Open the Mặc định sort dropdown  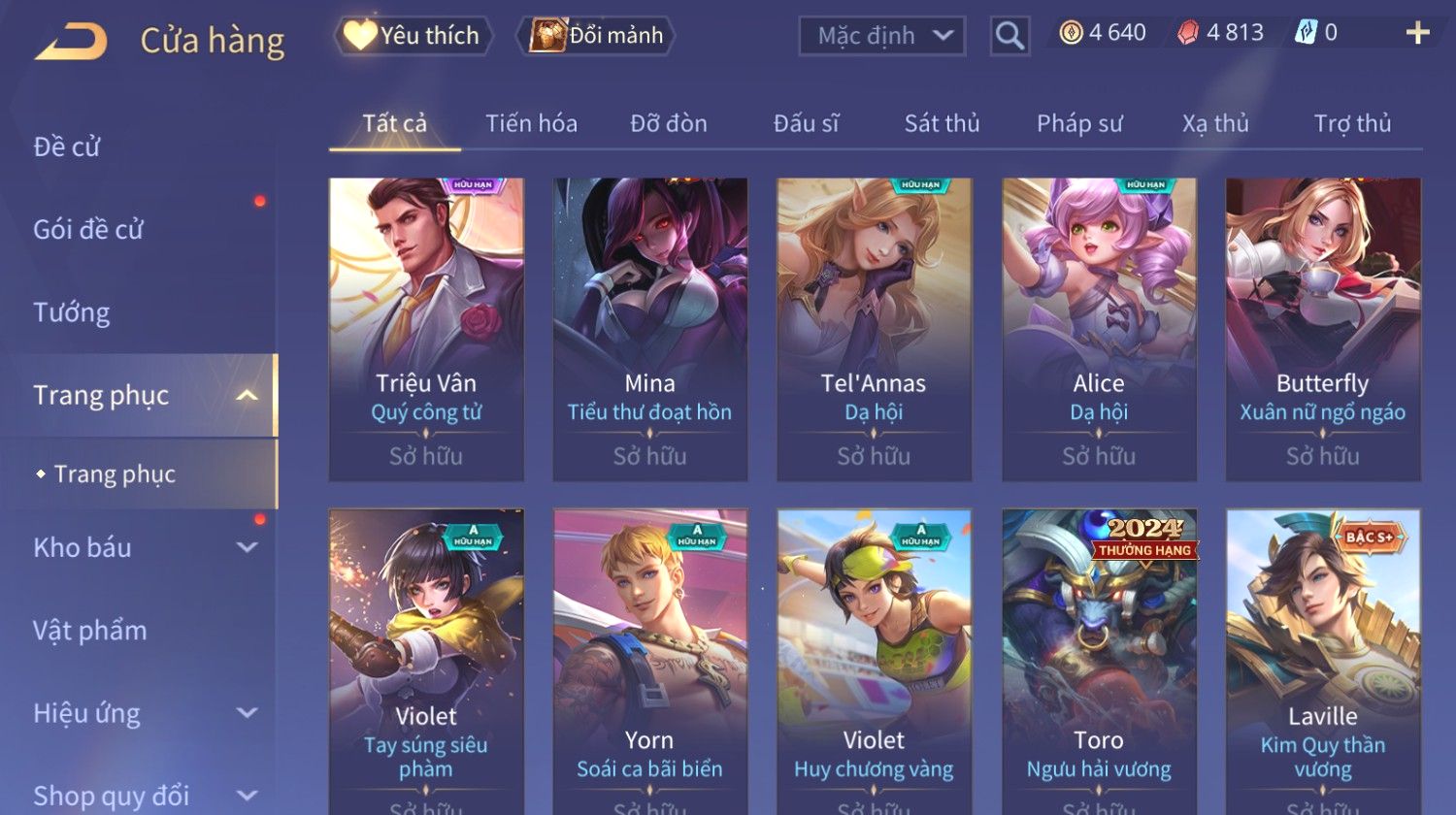coord(882,37)
